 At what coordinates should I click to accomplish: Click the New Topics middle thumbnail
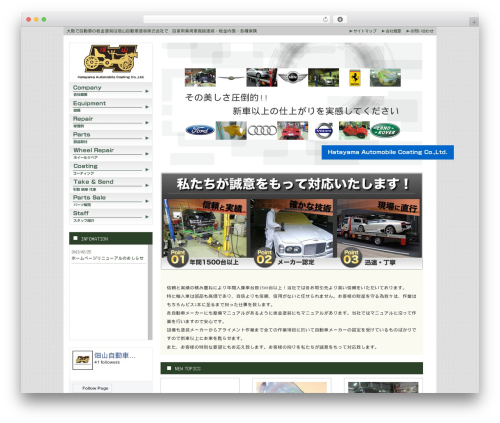tap(291, 387)
